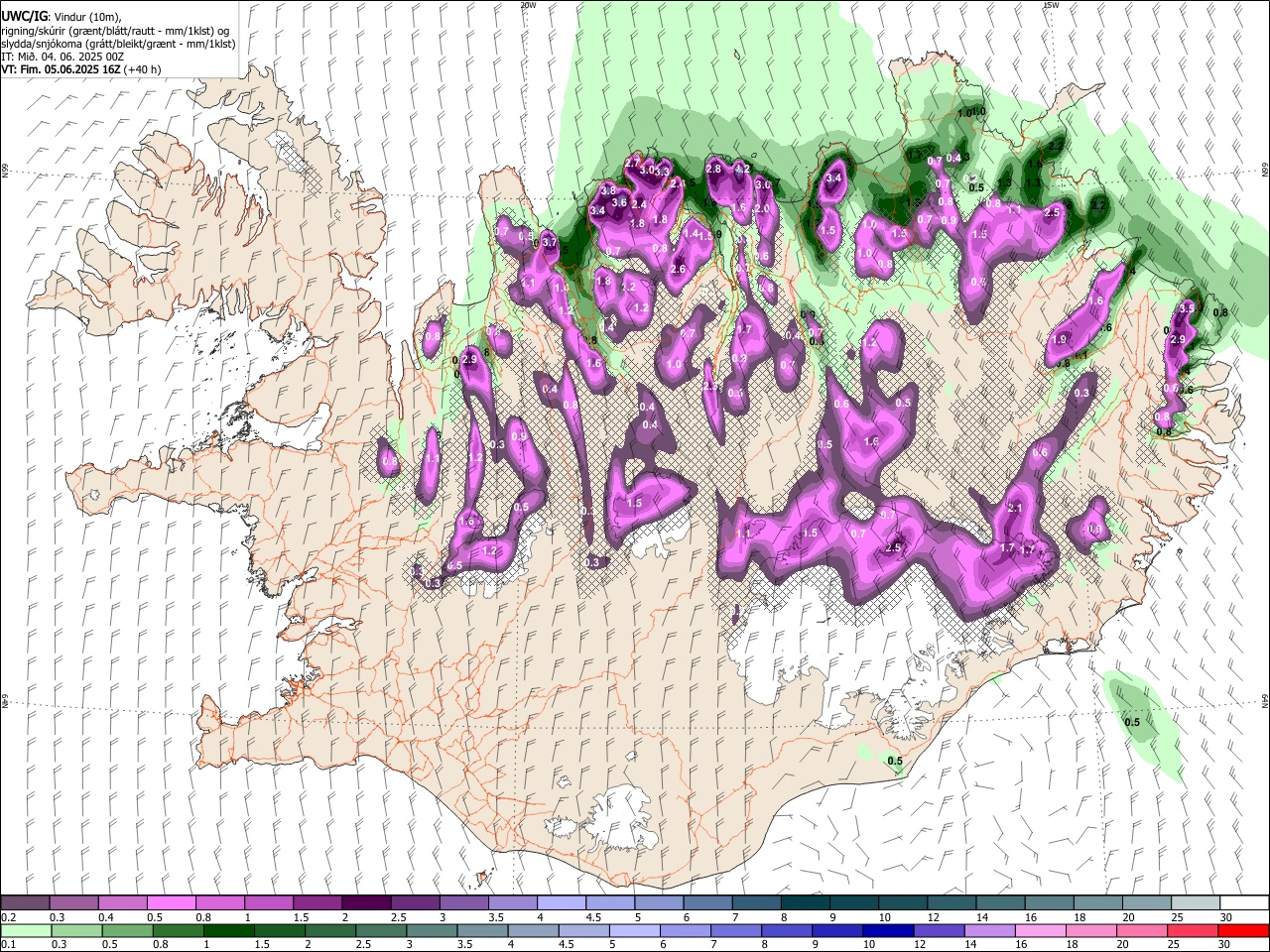The image size is (1270, 952).
Task: Click the bottom legend swatch between 0.1 and 0.3
Action: coord(26,930)
